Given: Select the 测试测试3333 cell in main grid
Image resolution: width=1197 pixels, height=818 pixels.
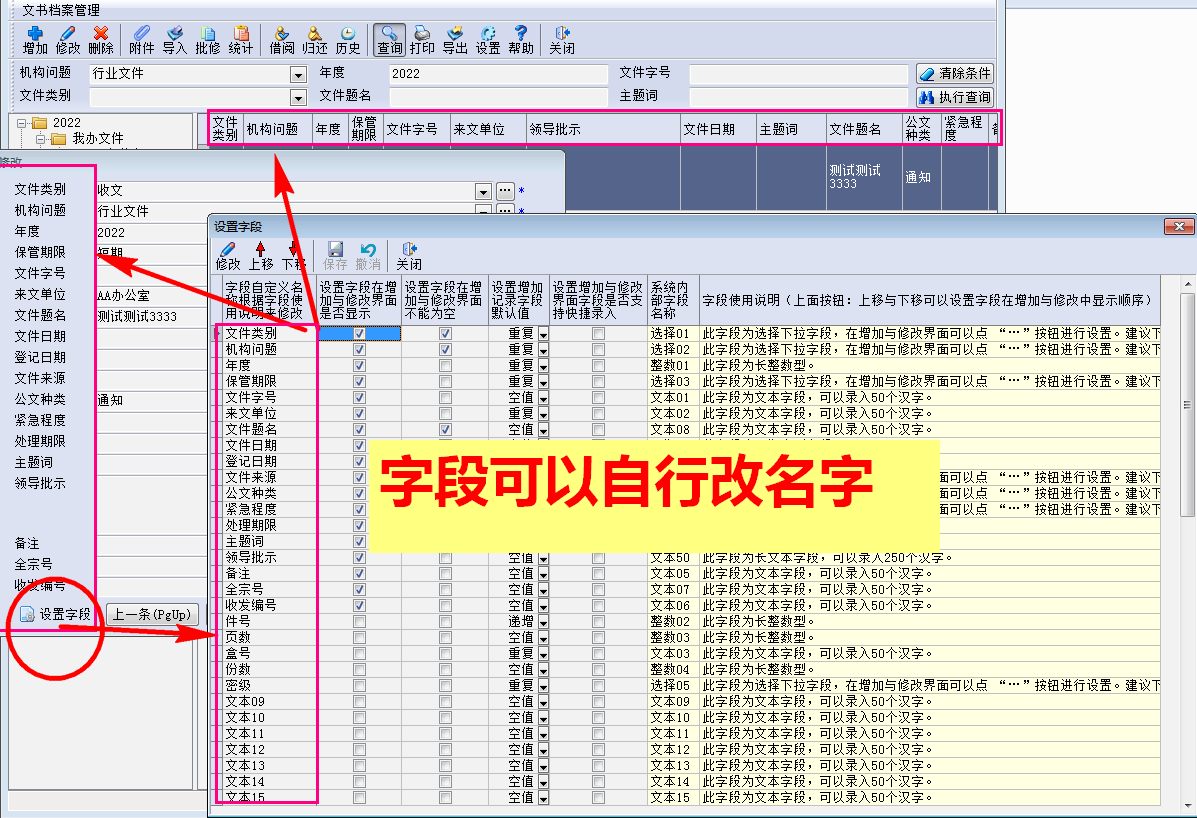Looking at the screenshot, I should point(864,177).
